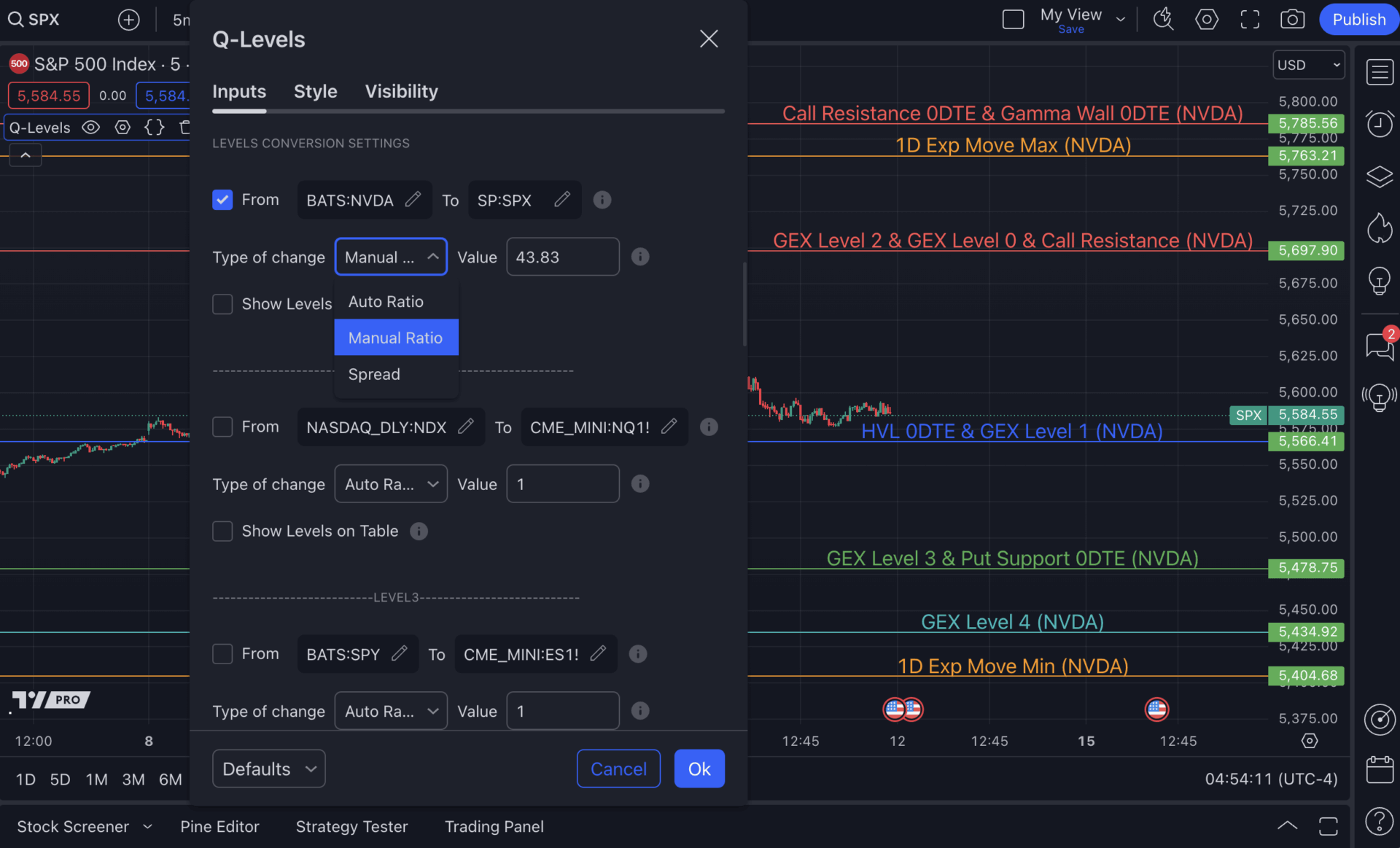Edit the NASDAQ_DLY:NDX symbol pencil
This screenshot has width=1400, height=848.
(x=466, y=426)
